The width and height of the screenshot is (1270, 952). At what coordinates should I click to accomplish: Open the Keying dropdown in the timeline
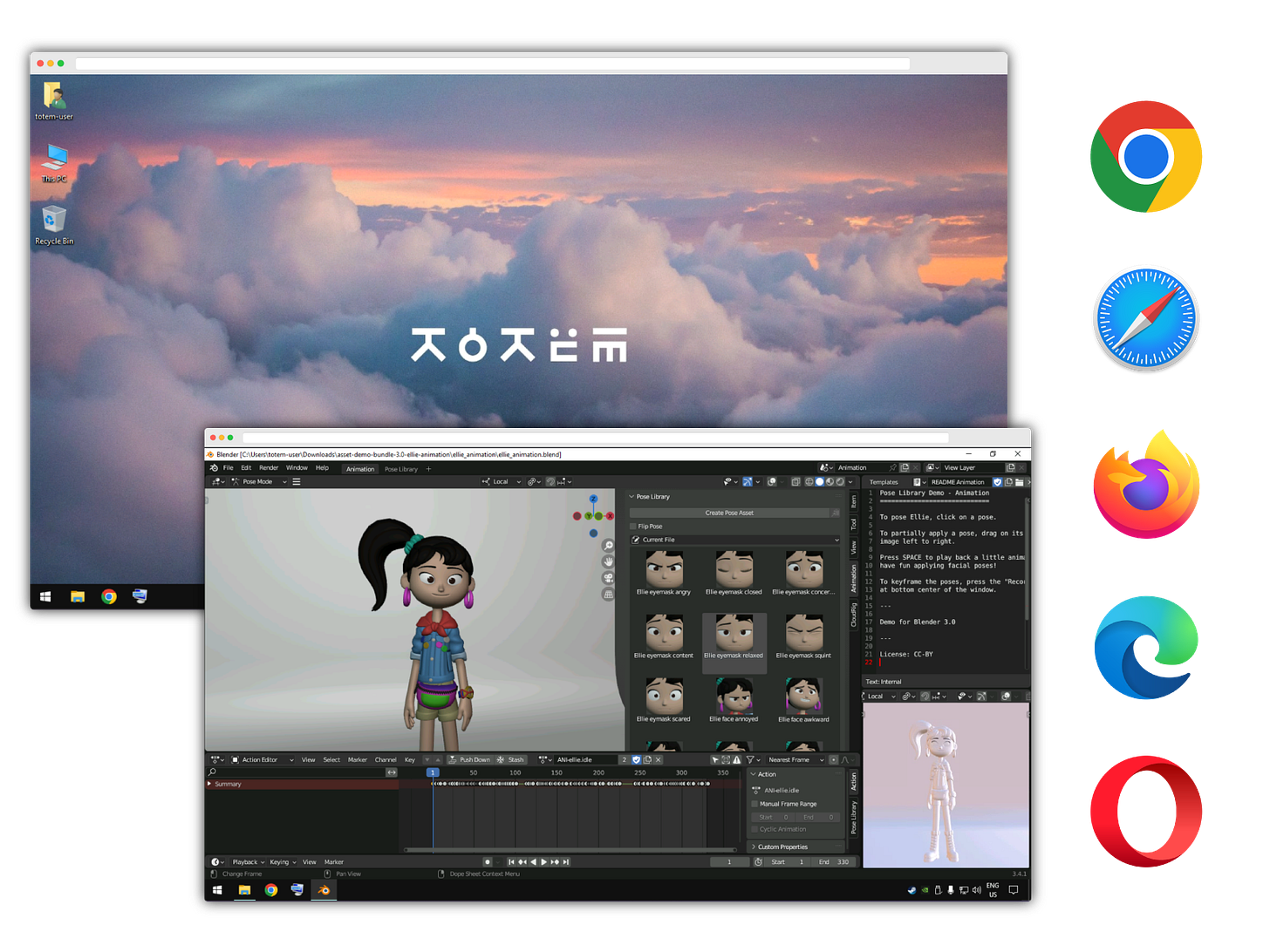click(282, 862)
